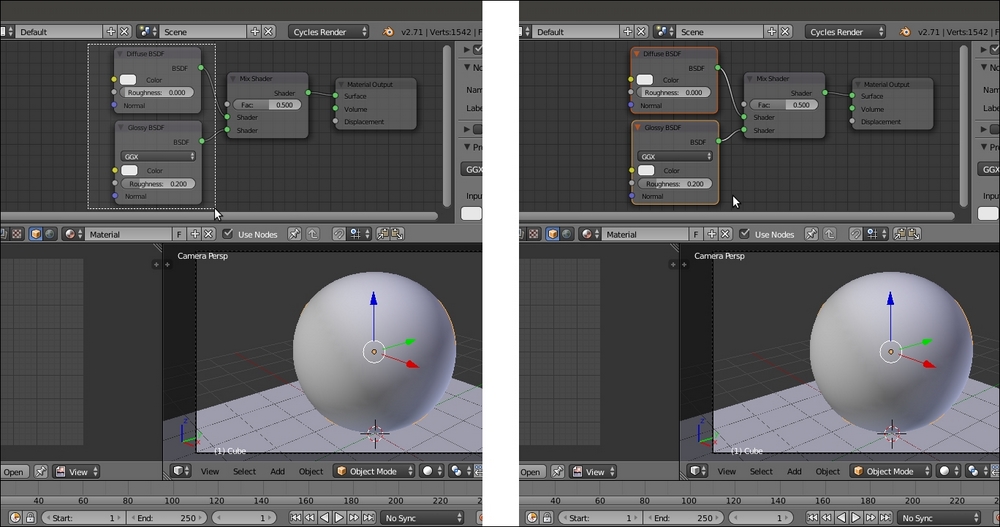
Task: Click the Open button in left screenshot
Action: pyautogui.click(x=14, y=472)
